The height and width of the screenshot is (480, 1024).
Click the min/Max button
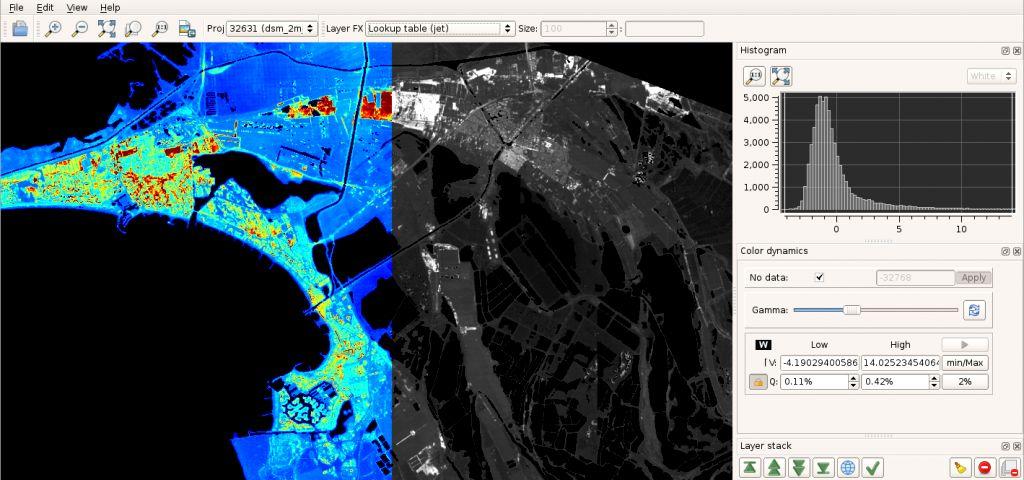(965, 362)
